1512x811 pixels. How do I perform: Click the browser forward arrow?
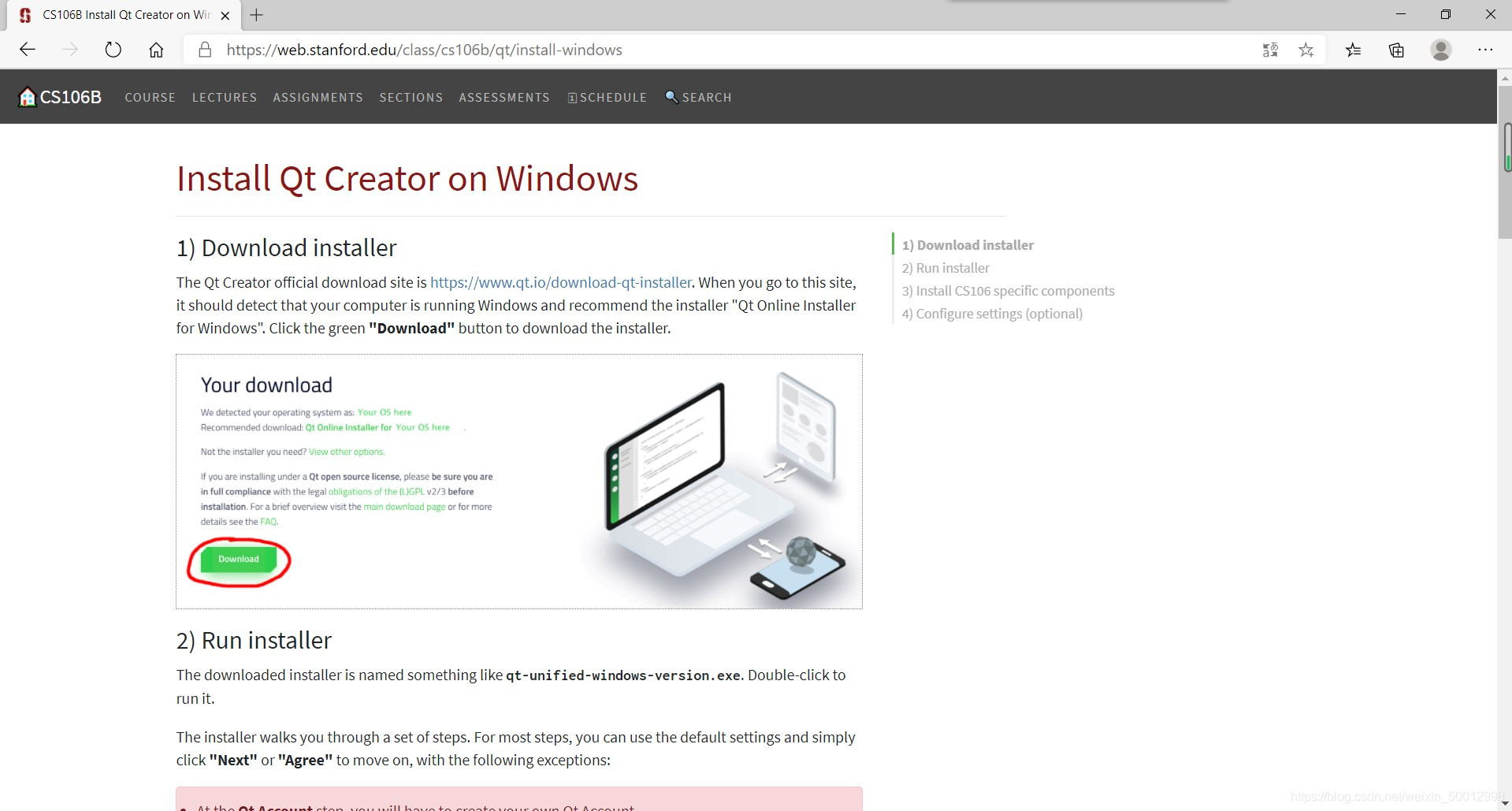(70, 50)
